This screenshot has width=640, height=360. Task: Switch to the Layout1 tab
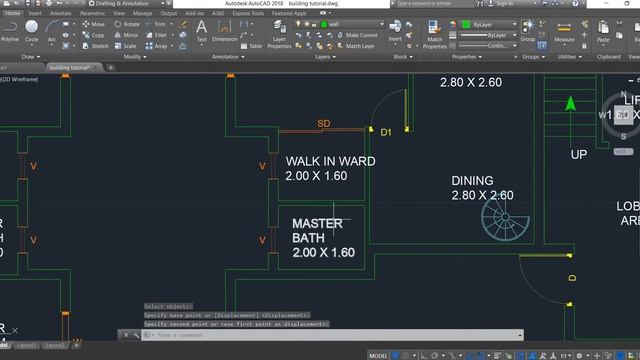27,346
